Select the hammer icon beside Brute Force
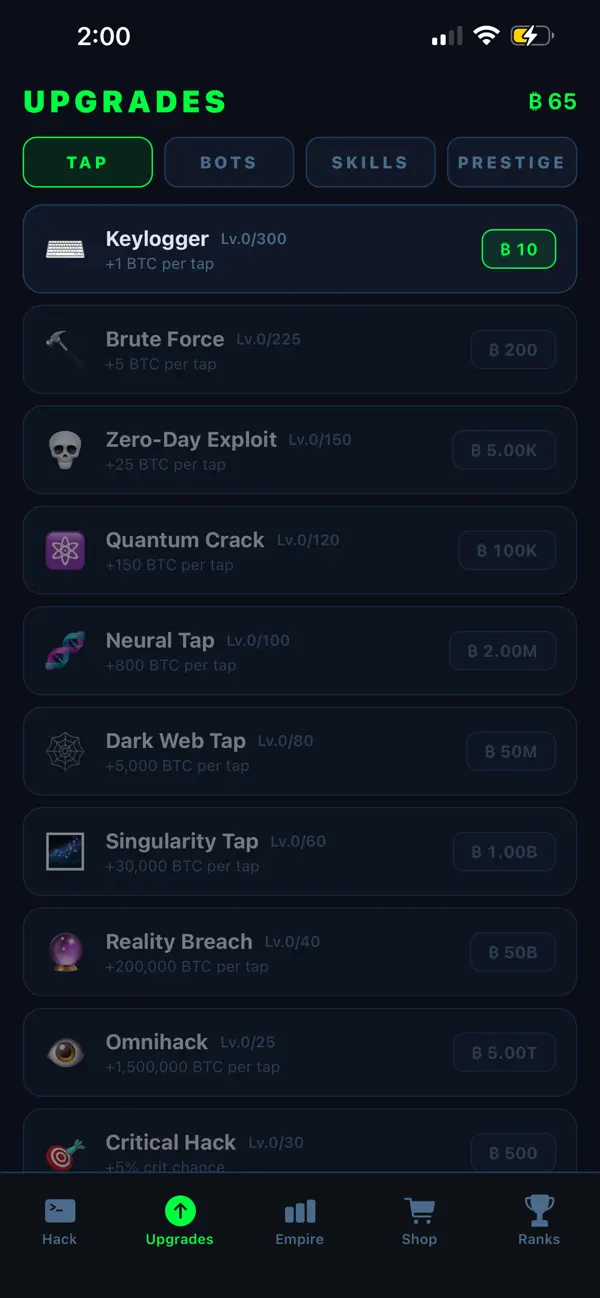 [x=65, y=348]
